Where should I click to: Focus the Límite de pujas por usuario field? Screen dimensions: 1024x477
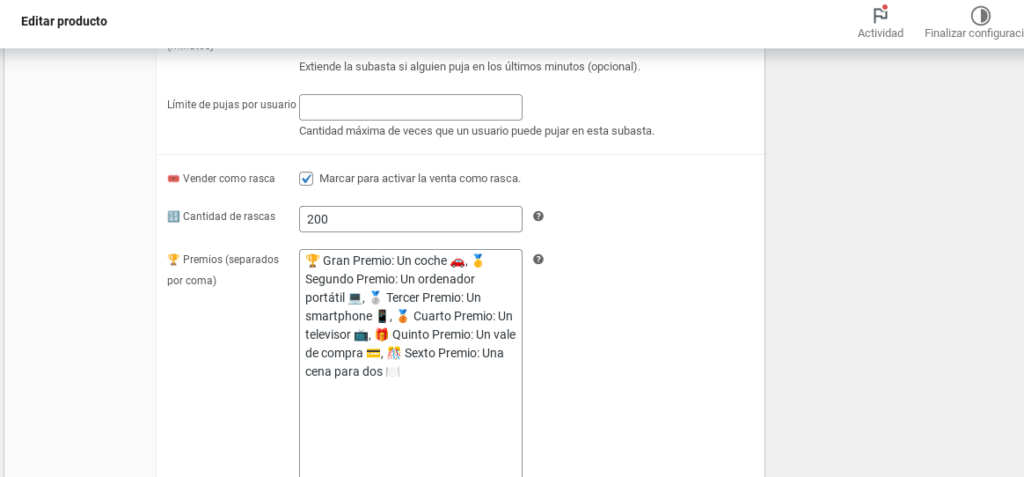[x=411, y=107]
